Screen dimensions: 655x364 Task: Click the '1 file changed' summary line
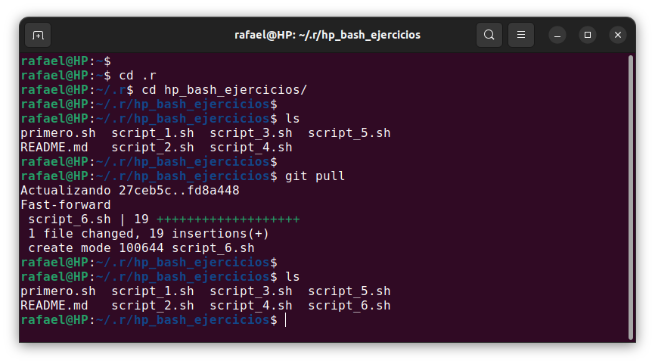point(148,234)
